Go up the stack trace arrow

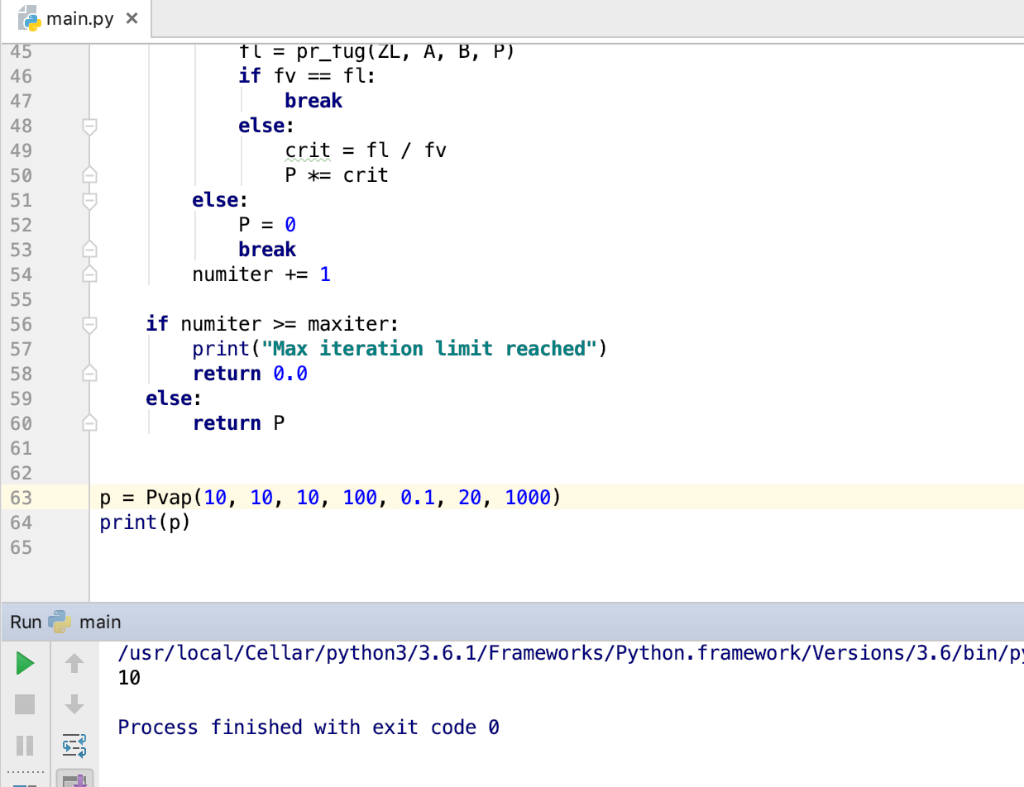tap(74, 664)
